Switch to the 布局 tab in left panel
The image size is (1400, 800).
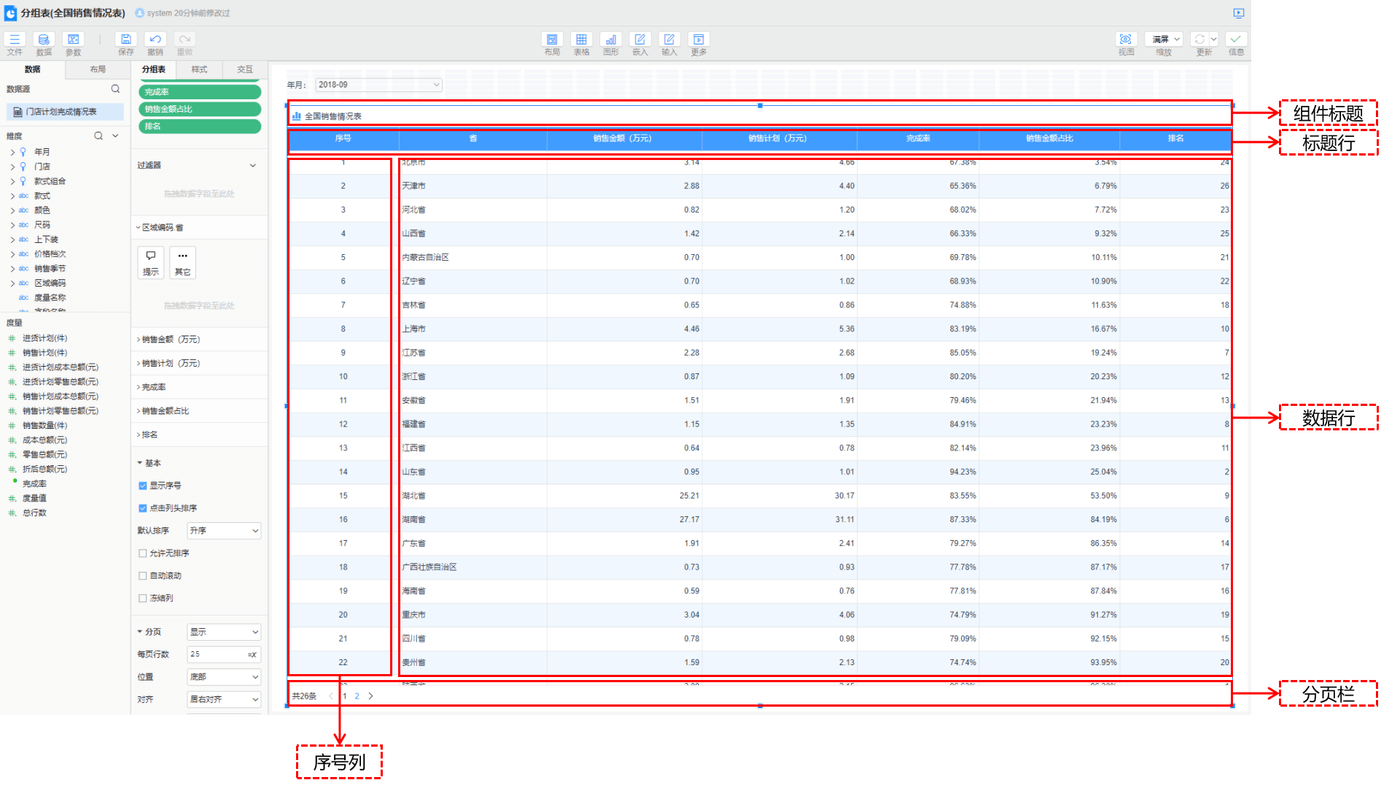[97, 70]
